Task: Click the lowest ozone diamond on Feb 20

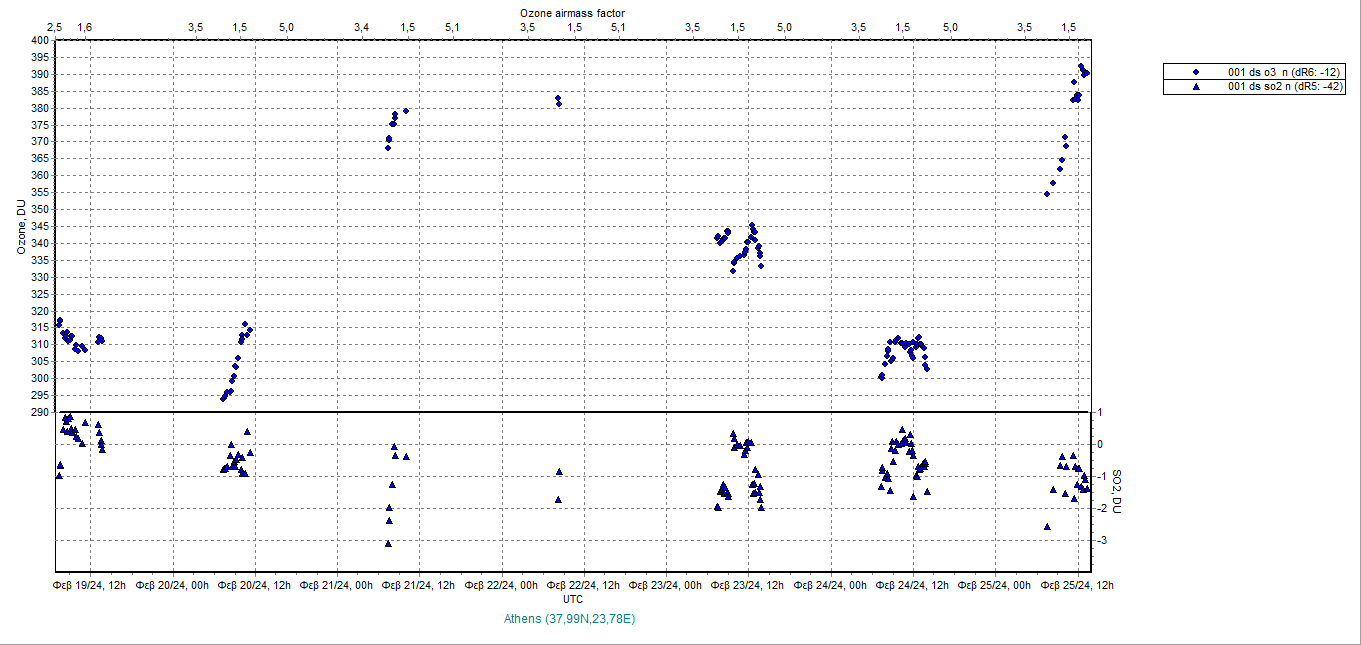Action: 223,398
